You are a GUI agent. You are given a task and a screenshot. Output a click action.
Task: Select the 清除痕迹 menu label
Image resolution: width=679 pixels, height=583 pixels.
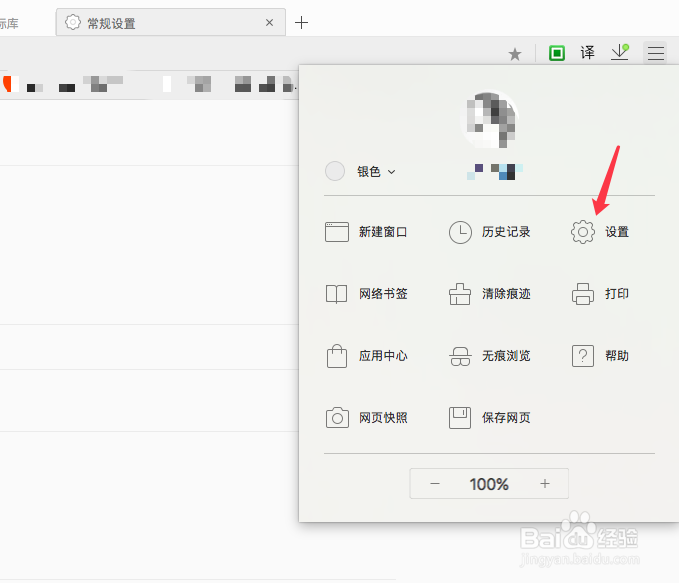coord(506,294)
